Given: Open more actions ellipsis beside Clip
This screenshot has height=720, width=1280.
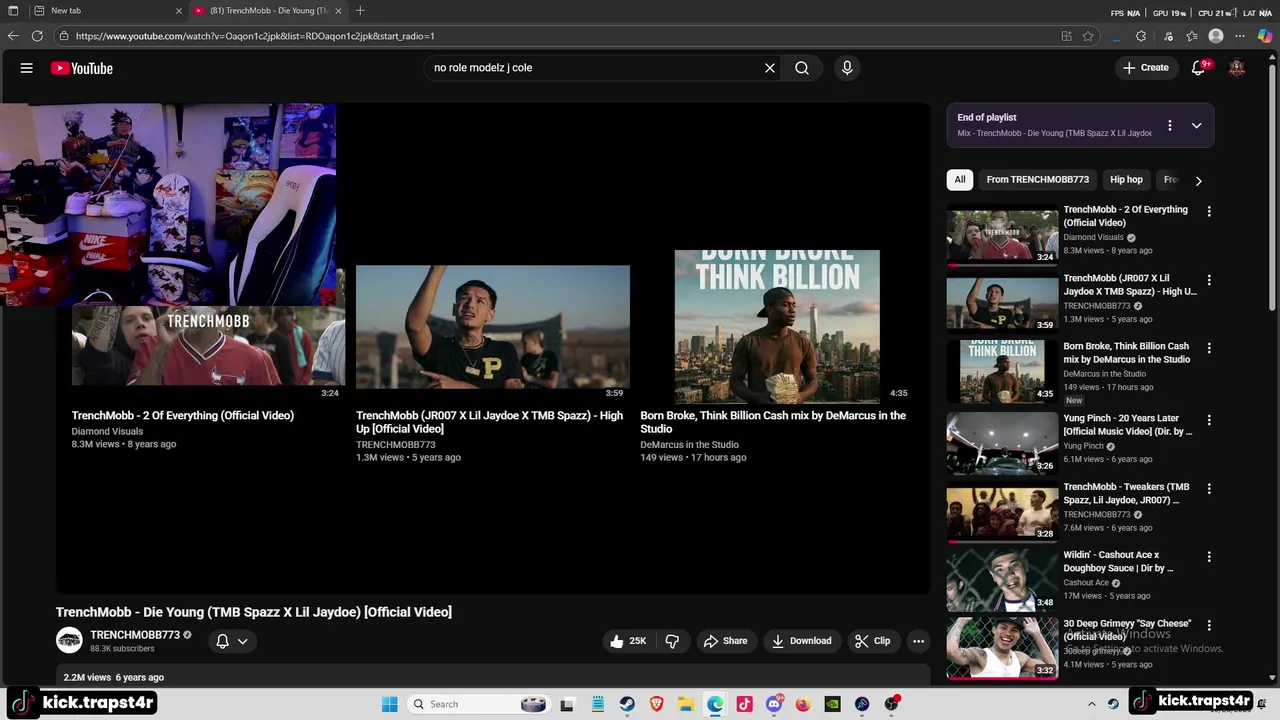Looking at the screenshot, I should coord(918,641).
